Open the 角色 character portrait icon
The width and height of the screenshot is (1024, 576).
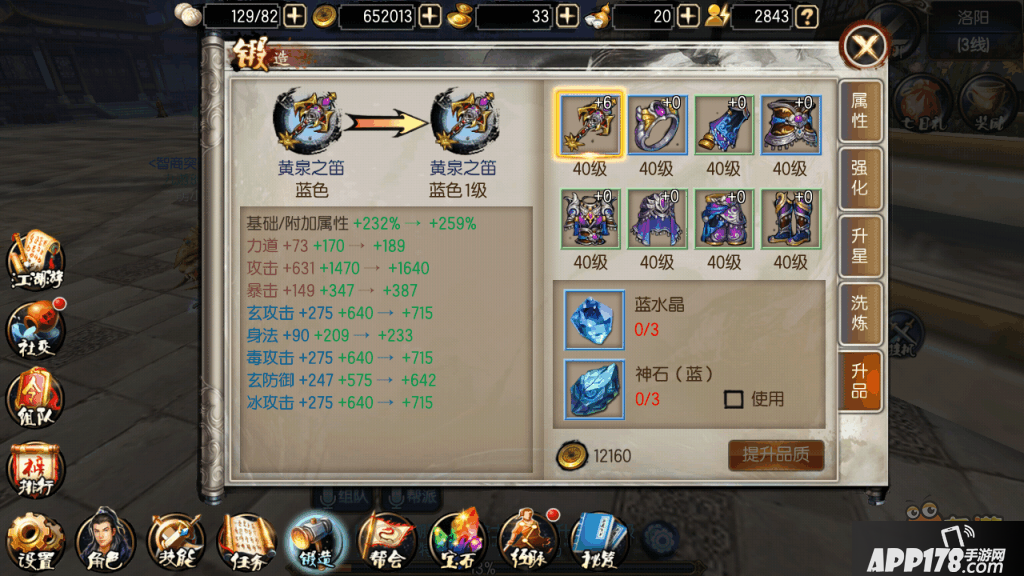(105, 541)
